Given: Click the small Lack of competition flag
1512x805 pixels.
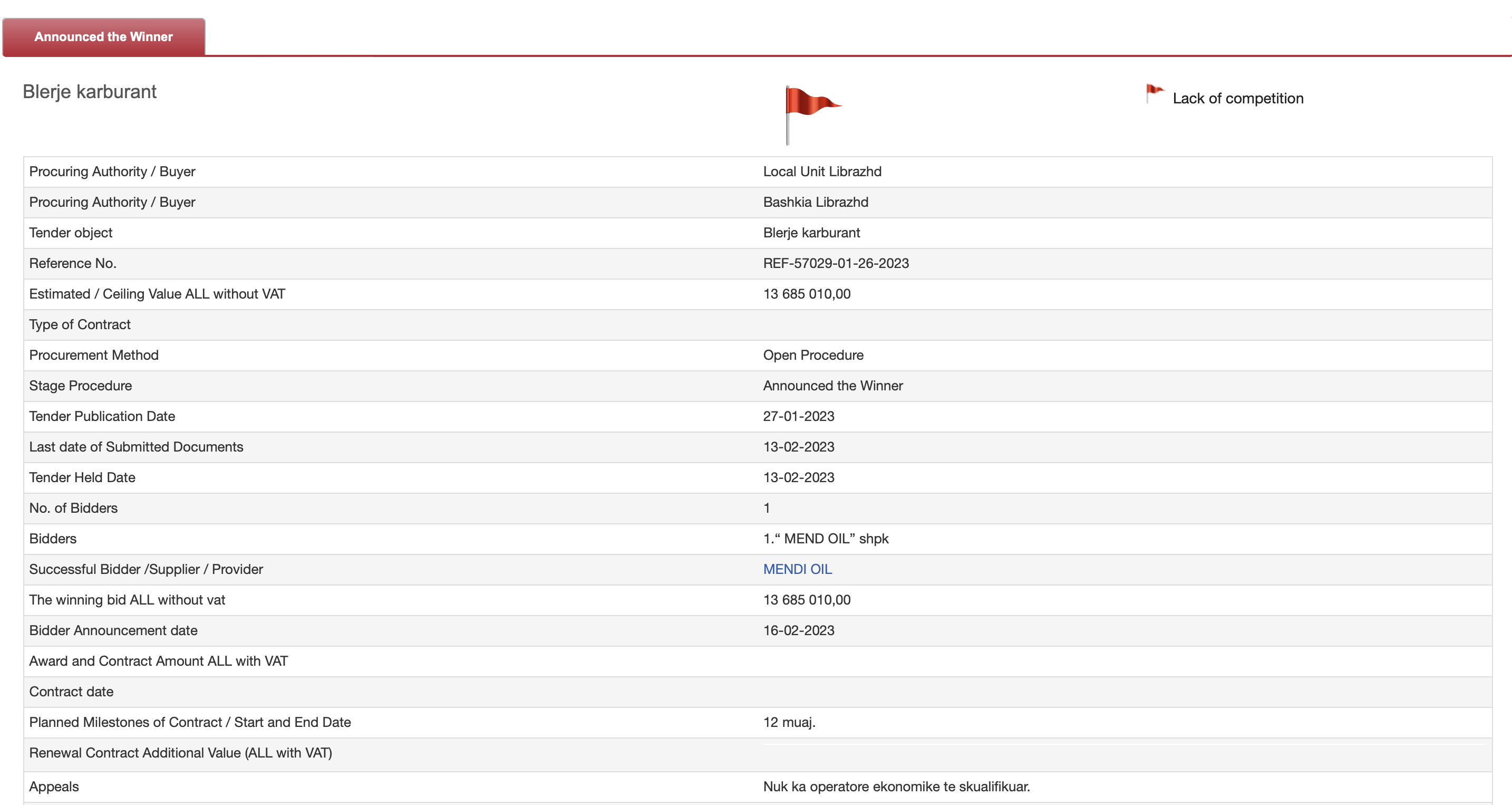Looking at the screenshot, I should [x=1155, y=93].
